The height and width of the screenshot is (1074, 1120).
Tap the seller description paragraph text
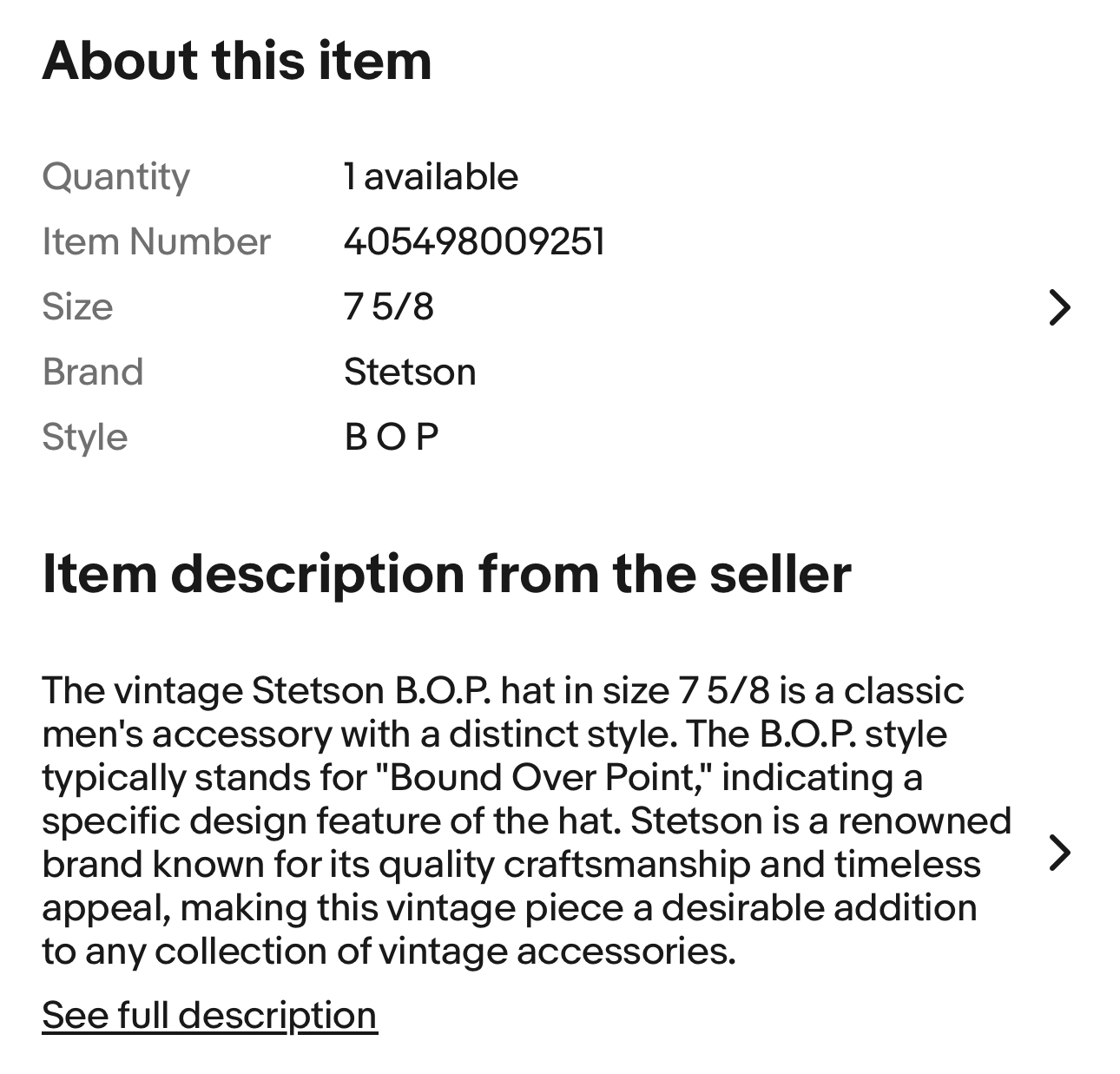526,820
